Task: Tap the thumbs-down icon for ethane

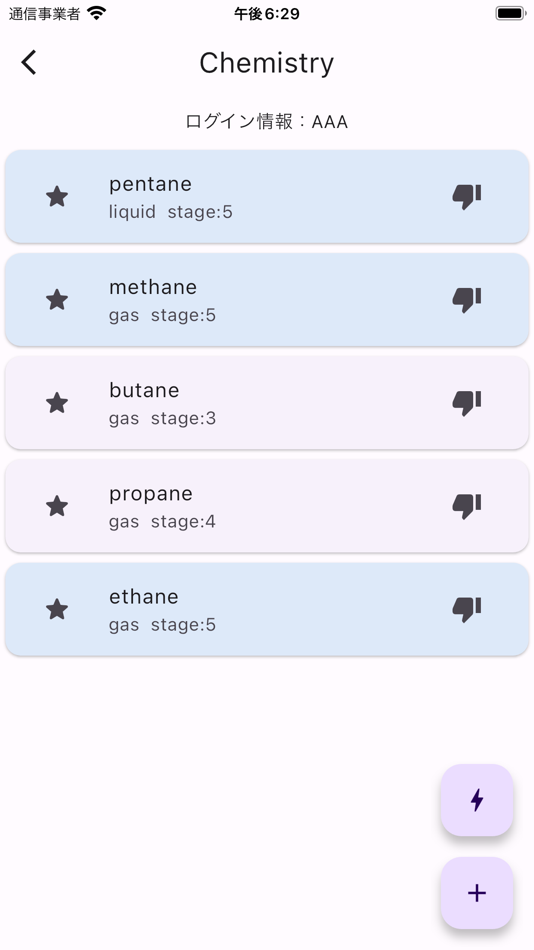Action: (x=467, y=610)
